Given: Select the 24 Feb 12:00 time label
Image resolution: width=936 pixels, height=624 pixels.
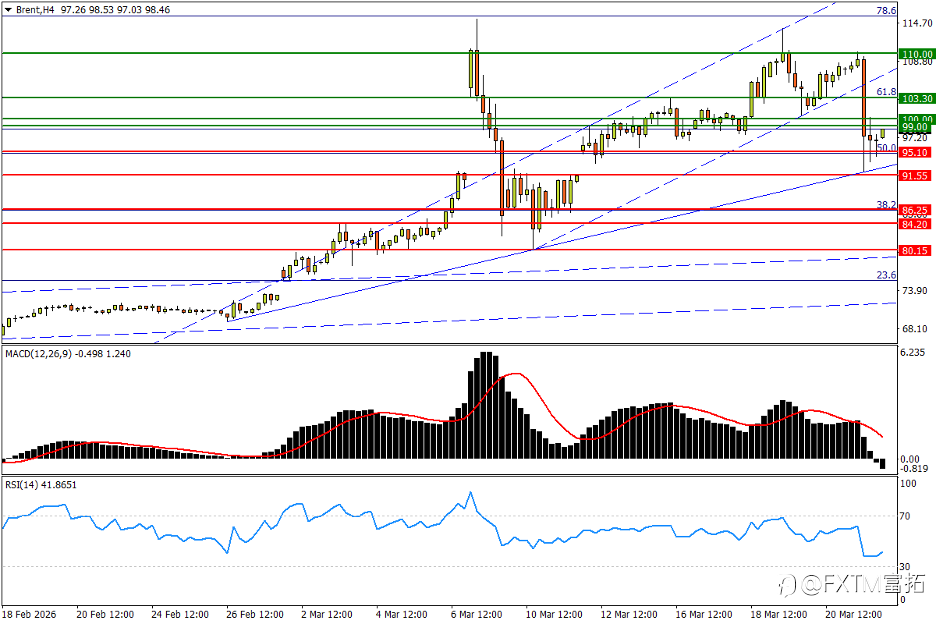Looking at the screenshot, I should [x=180, y=614].
